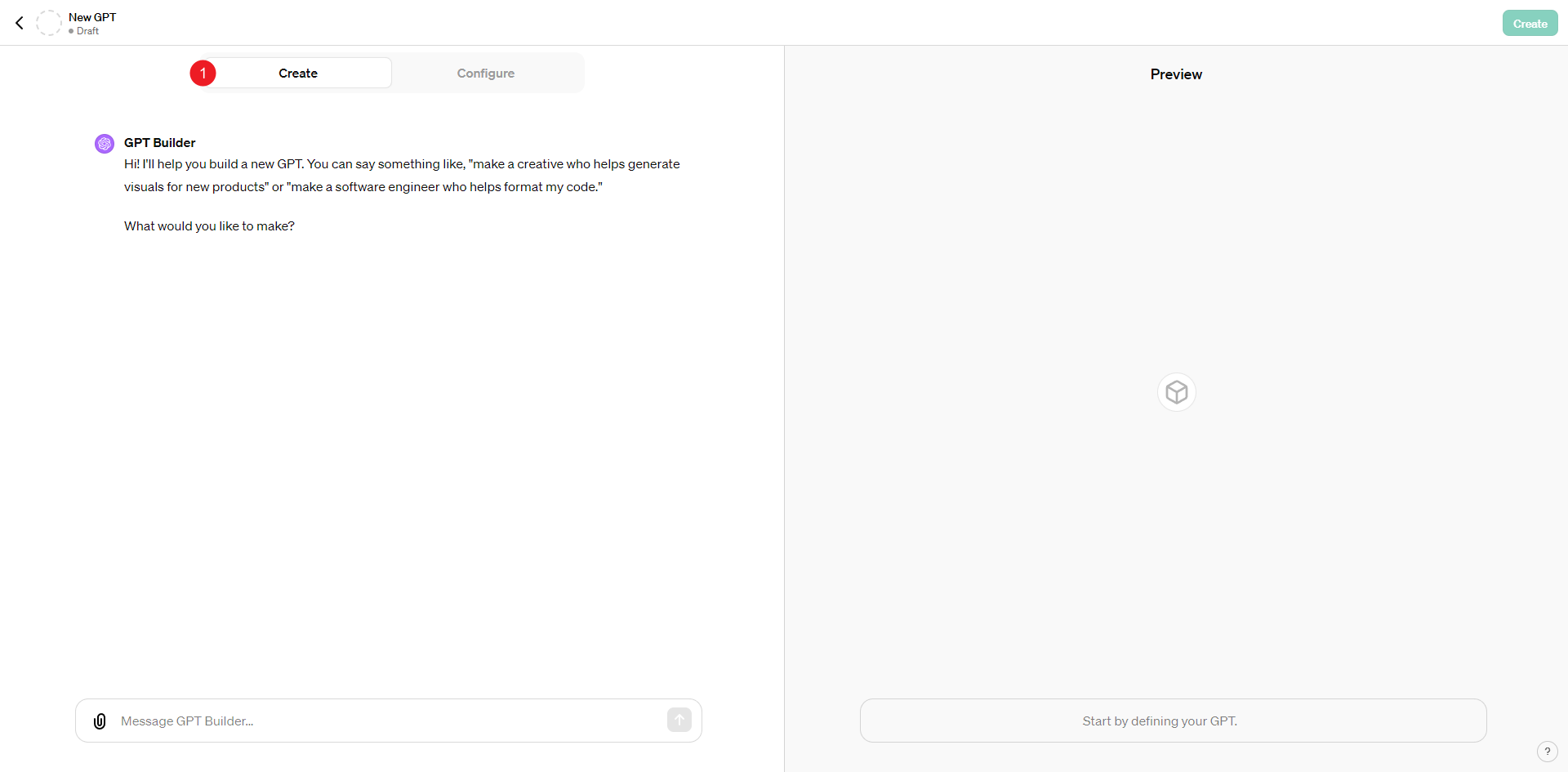Click the GPT Builder sender name
This screenshot has width=1568, height=772.
(x=160, y=143)
